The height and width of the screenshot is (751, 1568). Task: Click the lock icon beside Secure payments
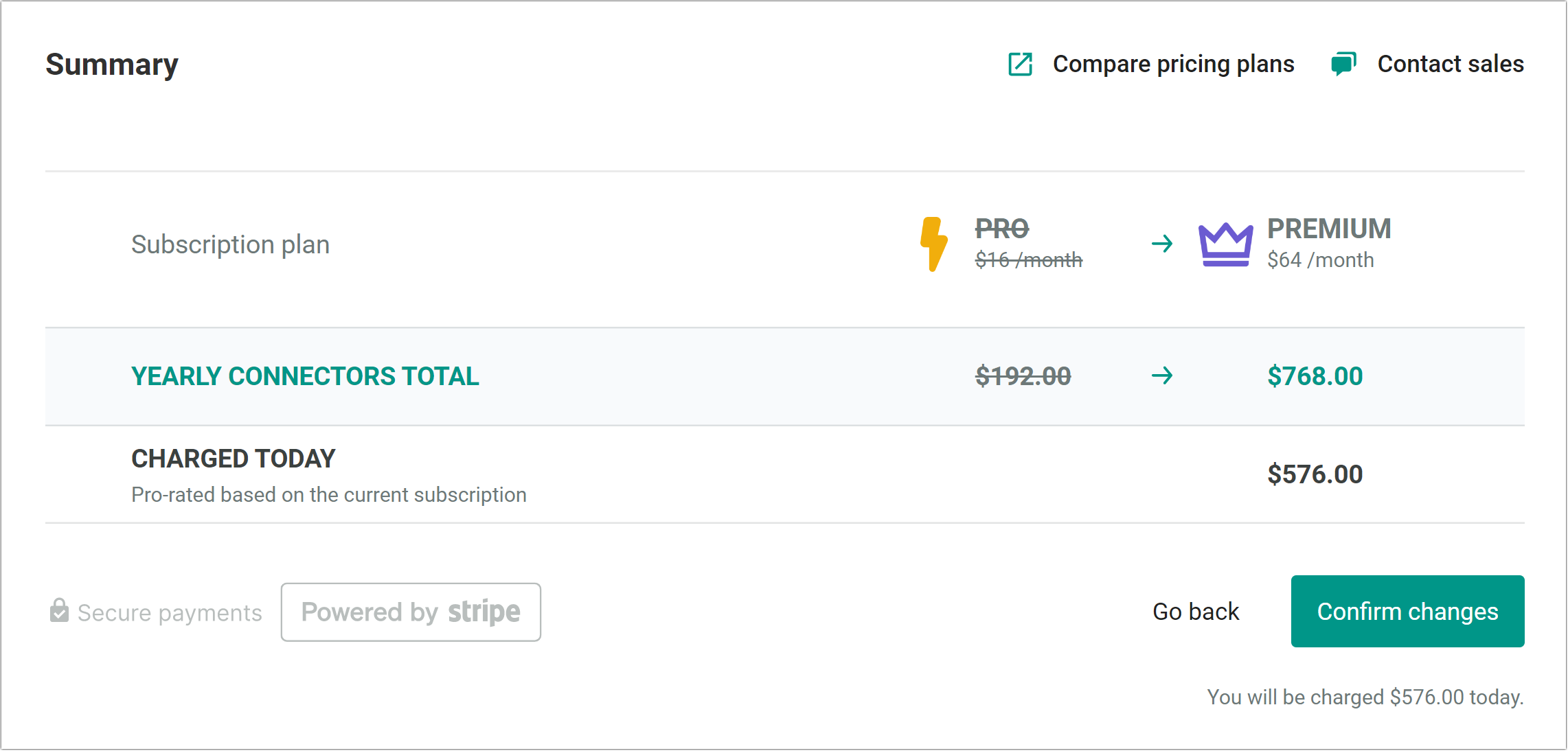59,610
